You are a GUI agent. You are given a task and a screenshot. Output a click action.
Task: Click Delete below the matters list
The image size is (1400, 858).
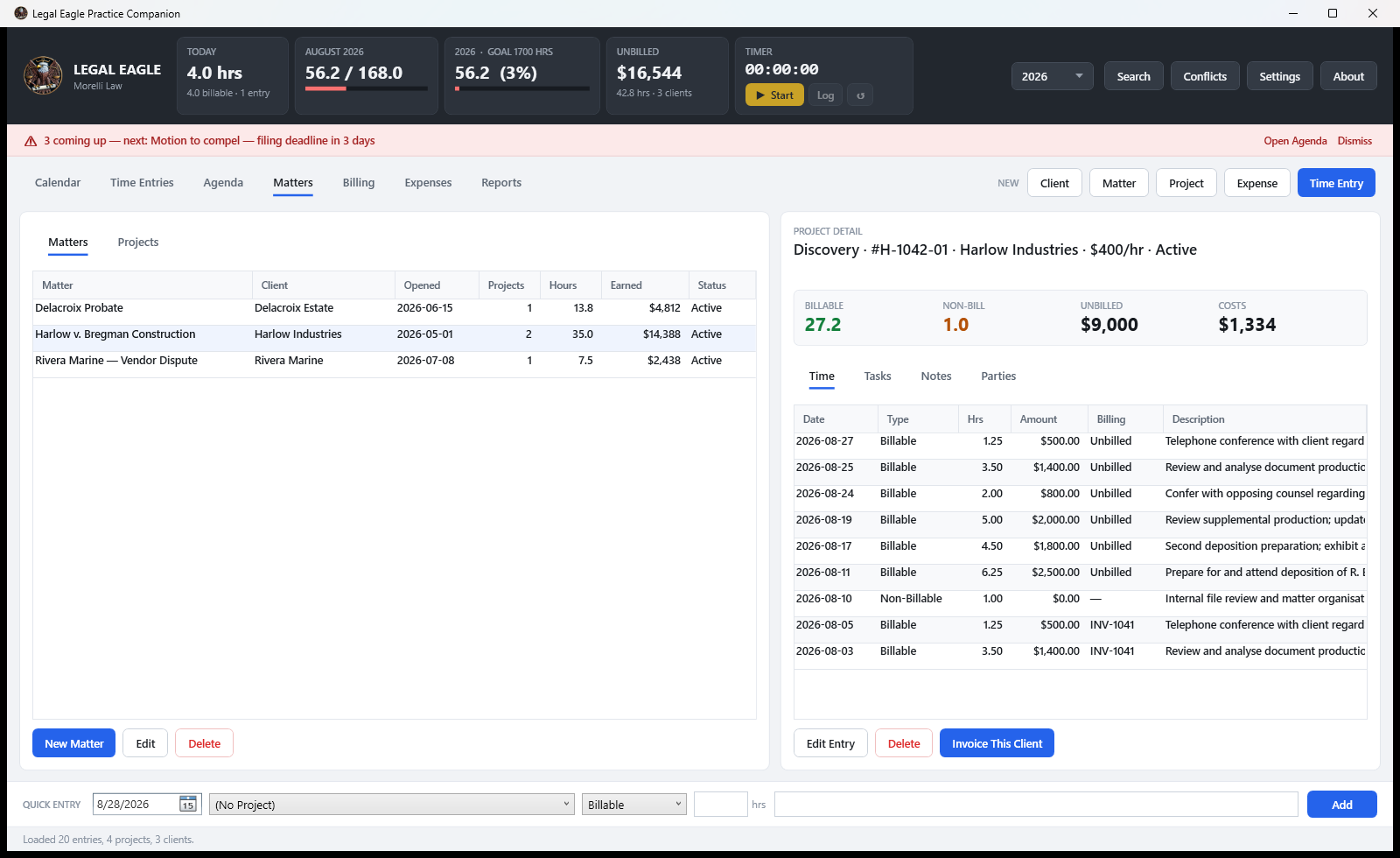click(204, 743)
